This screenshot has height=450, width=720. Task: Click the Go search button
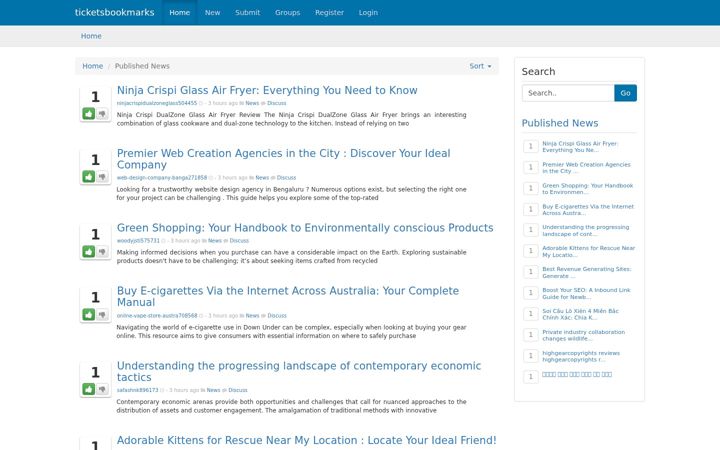click(625, 93)
